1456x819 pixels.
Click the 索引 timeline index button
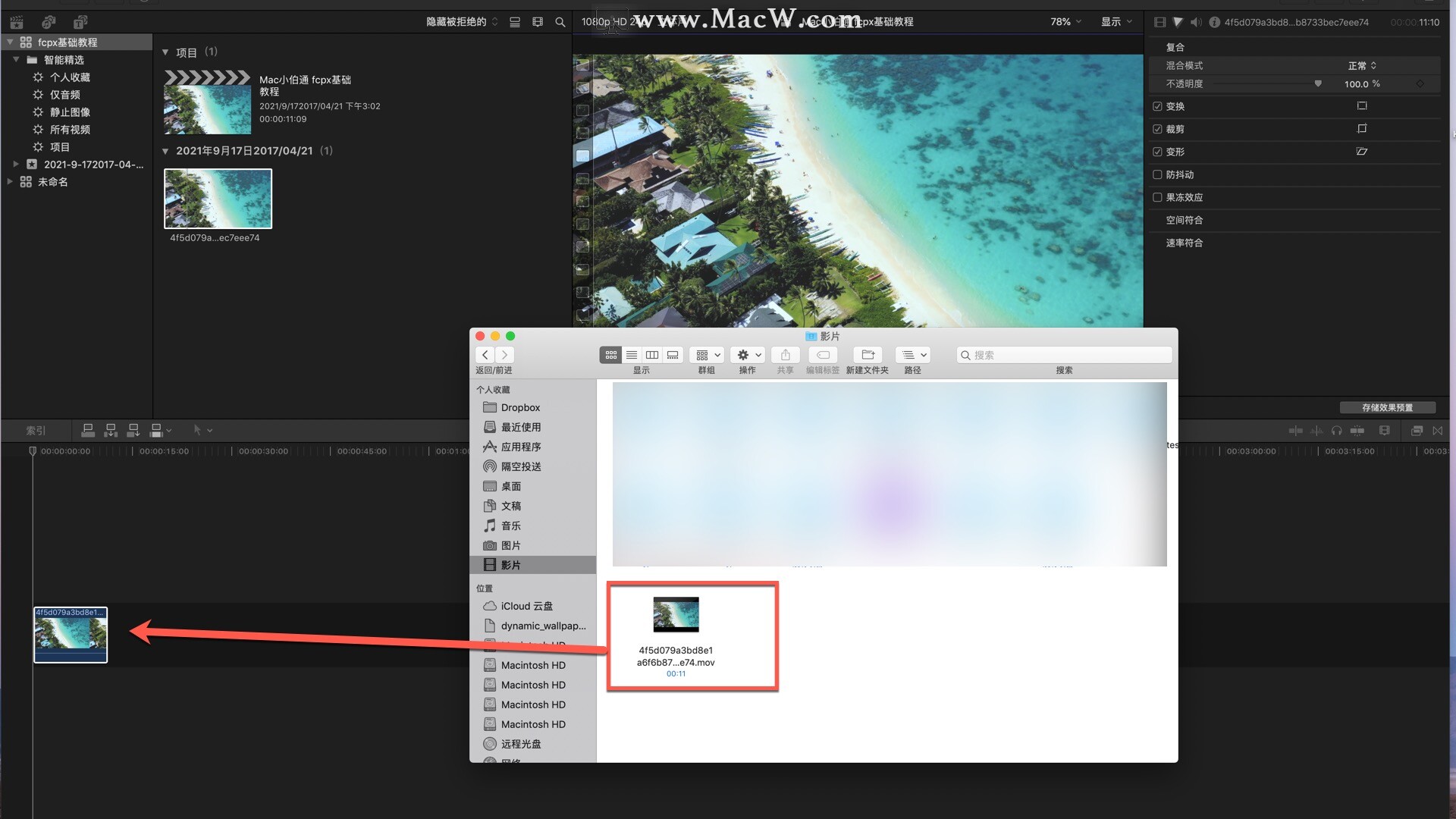pyautogui.click(x=36, y=431)
